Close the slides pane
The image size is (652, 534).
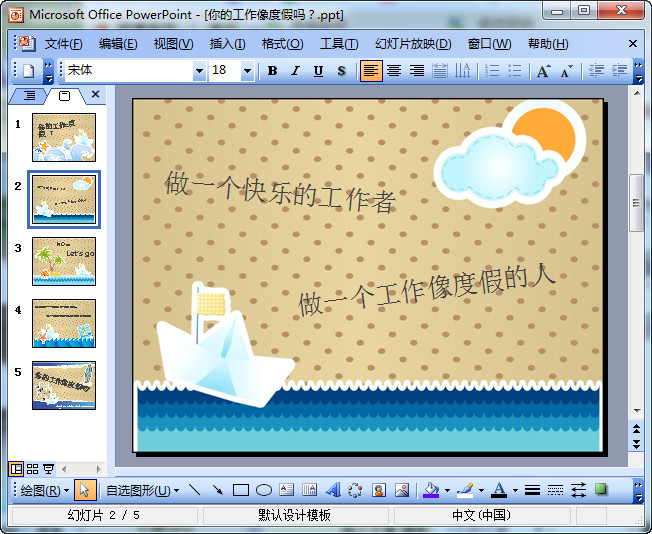point(95,94)
